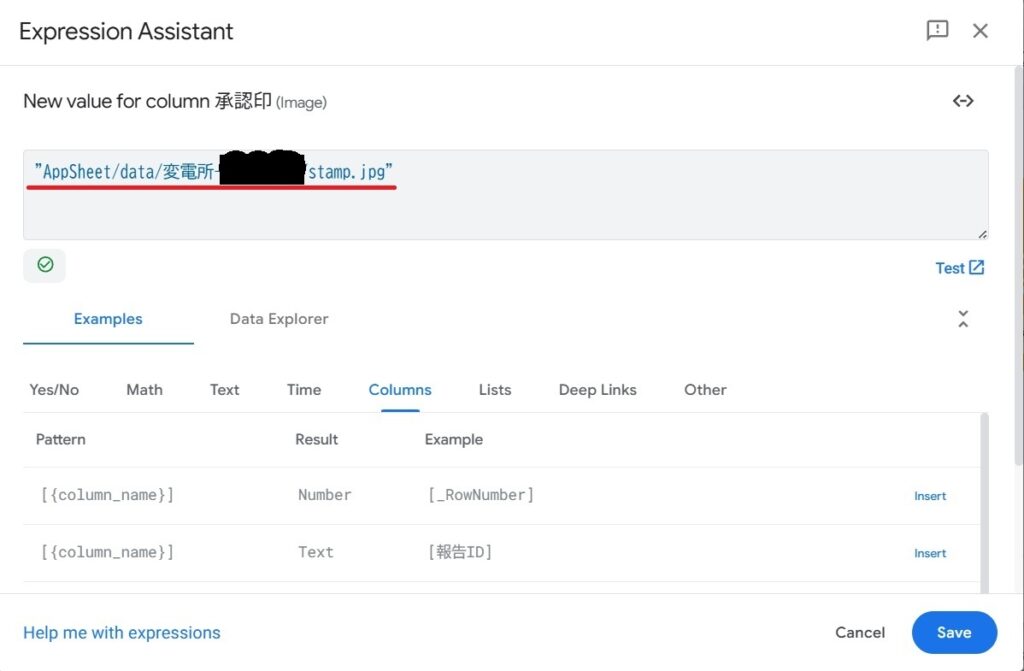Click the feedback speech bubble icon
The image size is (1024, 671).
tap(937, 30)
